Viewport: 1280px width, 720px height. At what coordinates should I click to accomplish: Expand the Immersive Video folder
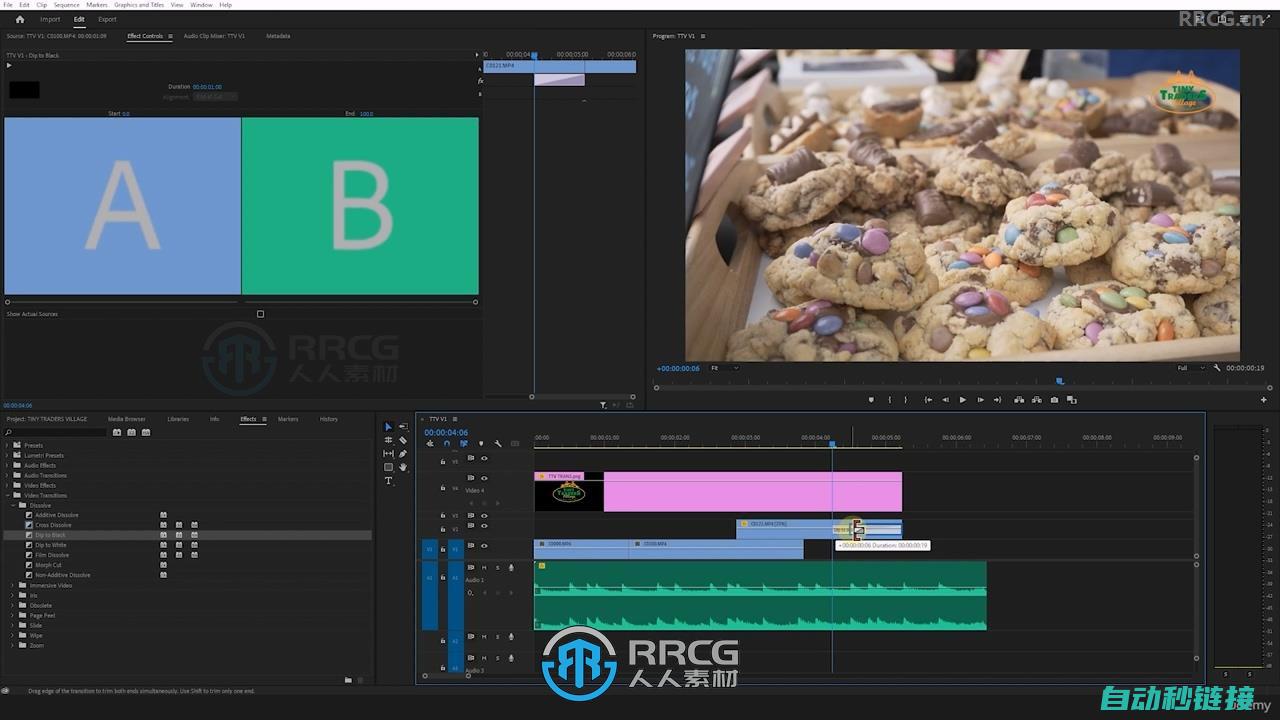coord(14,585)
